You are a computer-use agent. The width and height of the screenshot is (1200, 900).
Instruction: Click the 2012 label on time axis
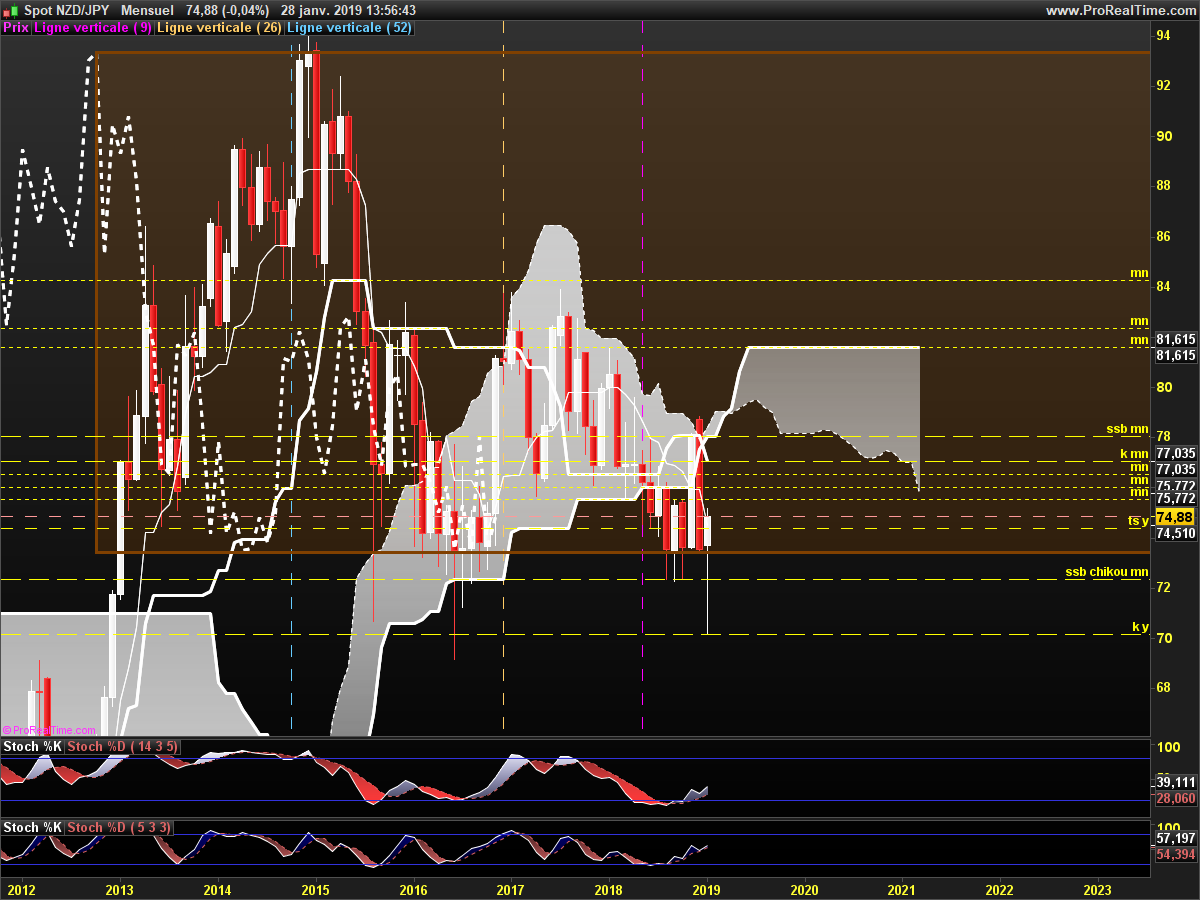22,889
